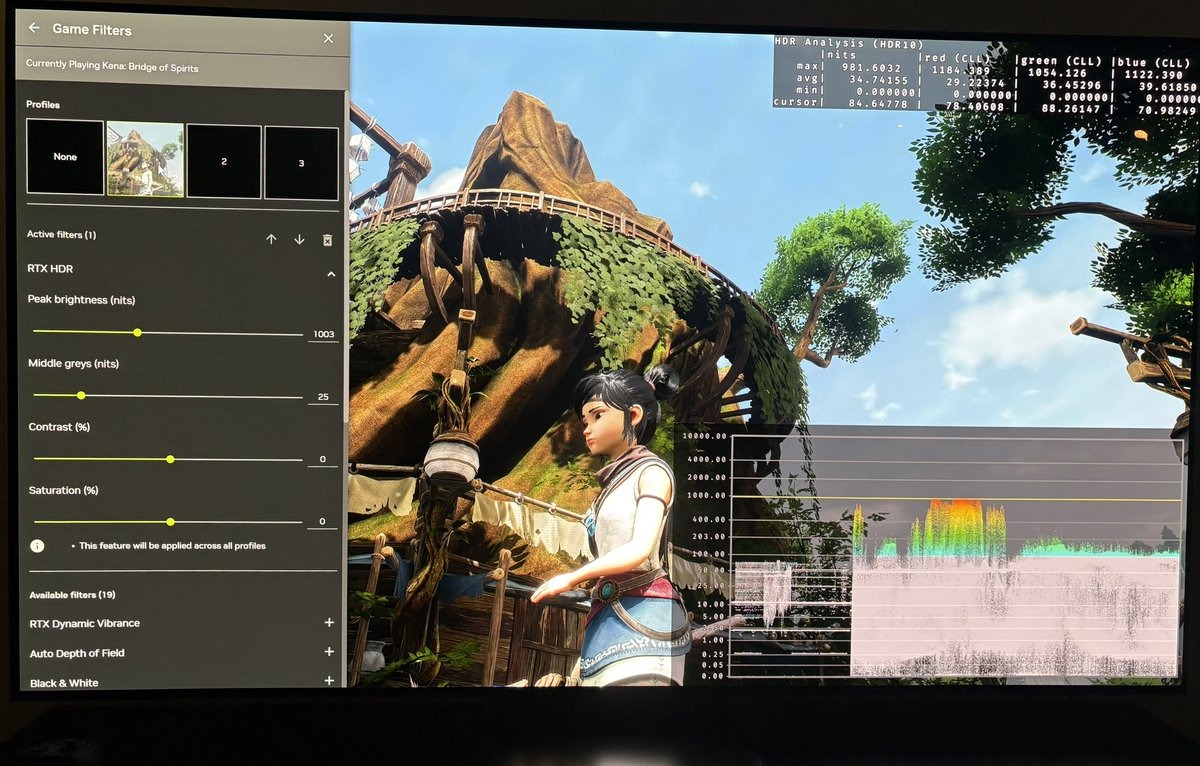Adjust the Peak brightness slider

168,333
